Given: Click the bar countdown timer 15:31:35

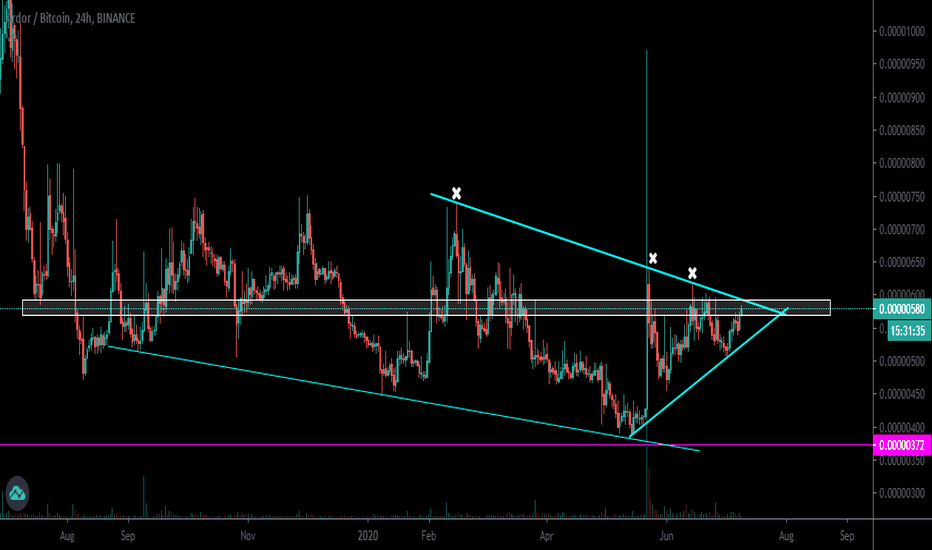Looking at the screenshot, I should [908, 331].
